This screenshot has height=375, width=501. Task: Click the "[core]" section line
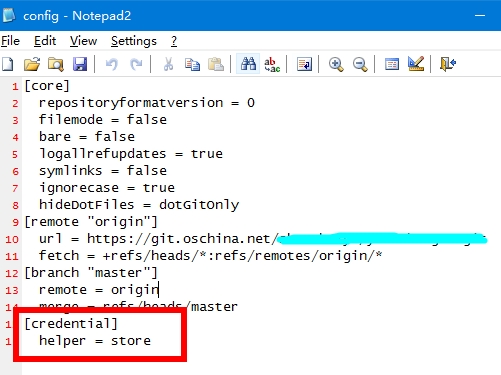[47, 86]
